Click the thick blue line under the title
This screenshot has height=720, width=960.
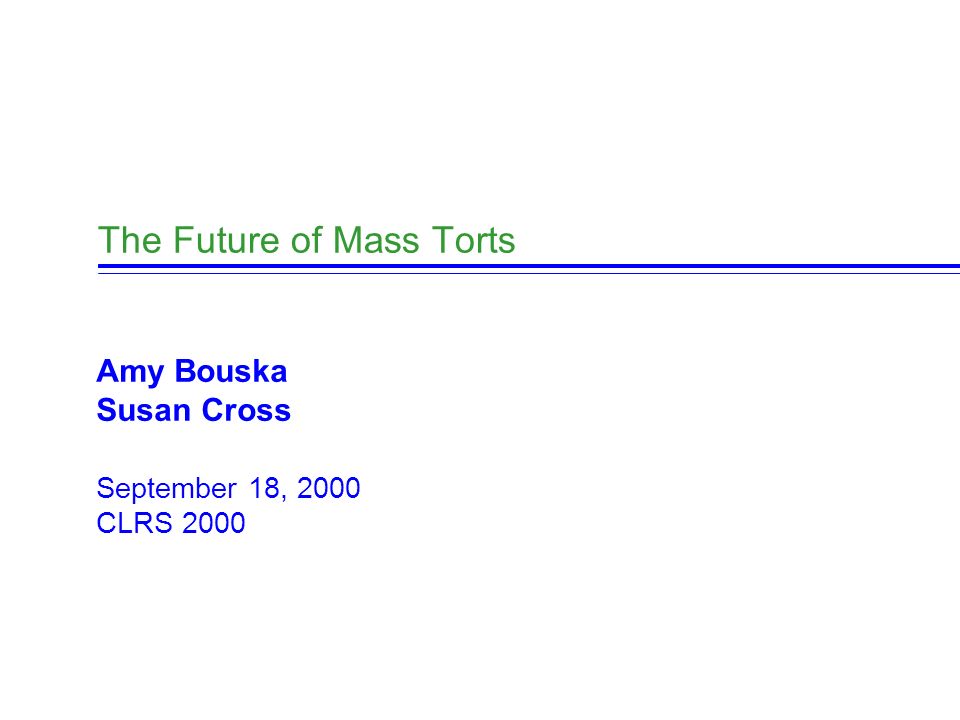point(529,266)
